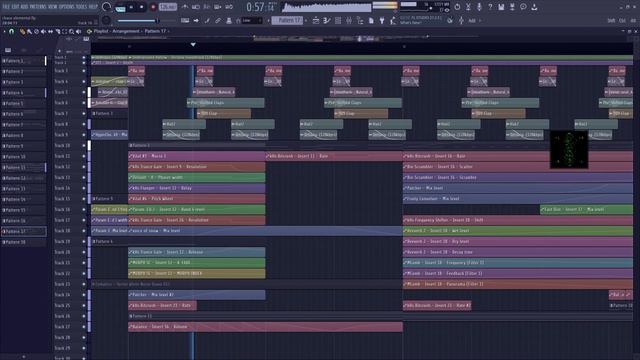This screenshot has width=640, height=360.
Task: Select Pattern 11 in picker list
Action: [23, 167]
